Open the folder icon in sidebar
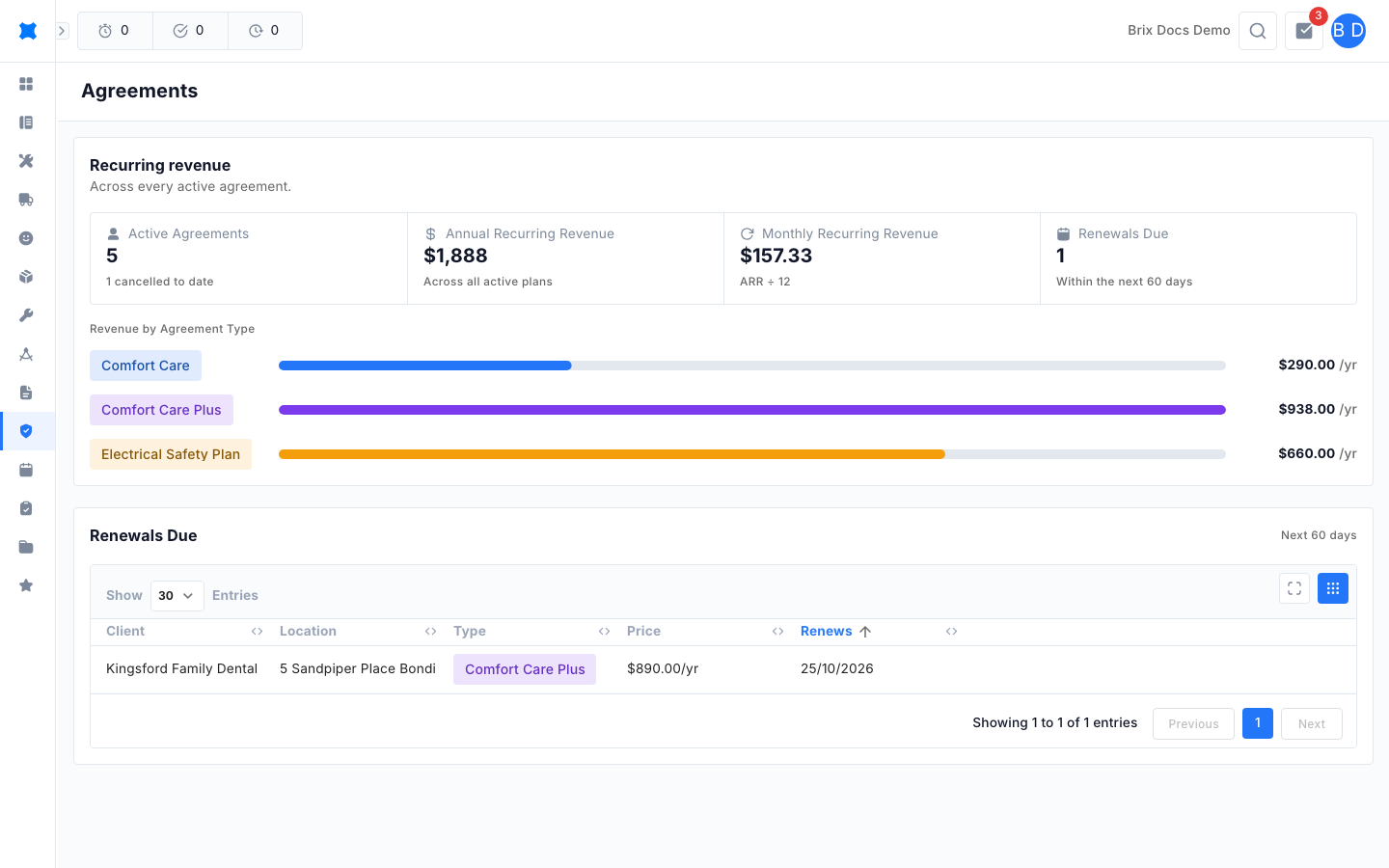 [x=26, y=547]
